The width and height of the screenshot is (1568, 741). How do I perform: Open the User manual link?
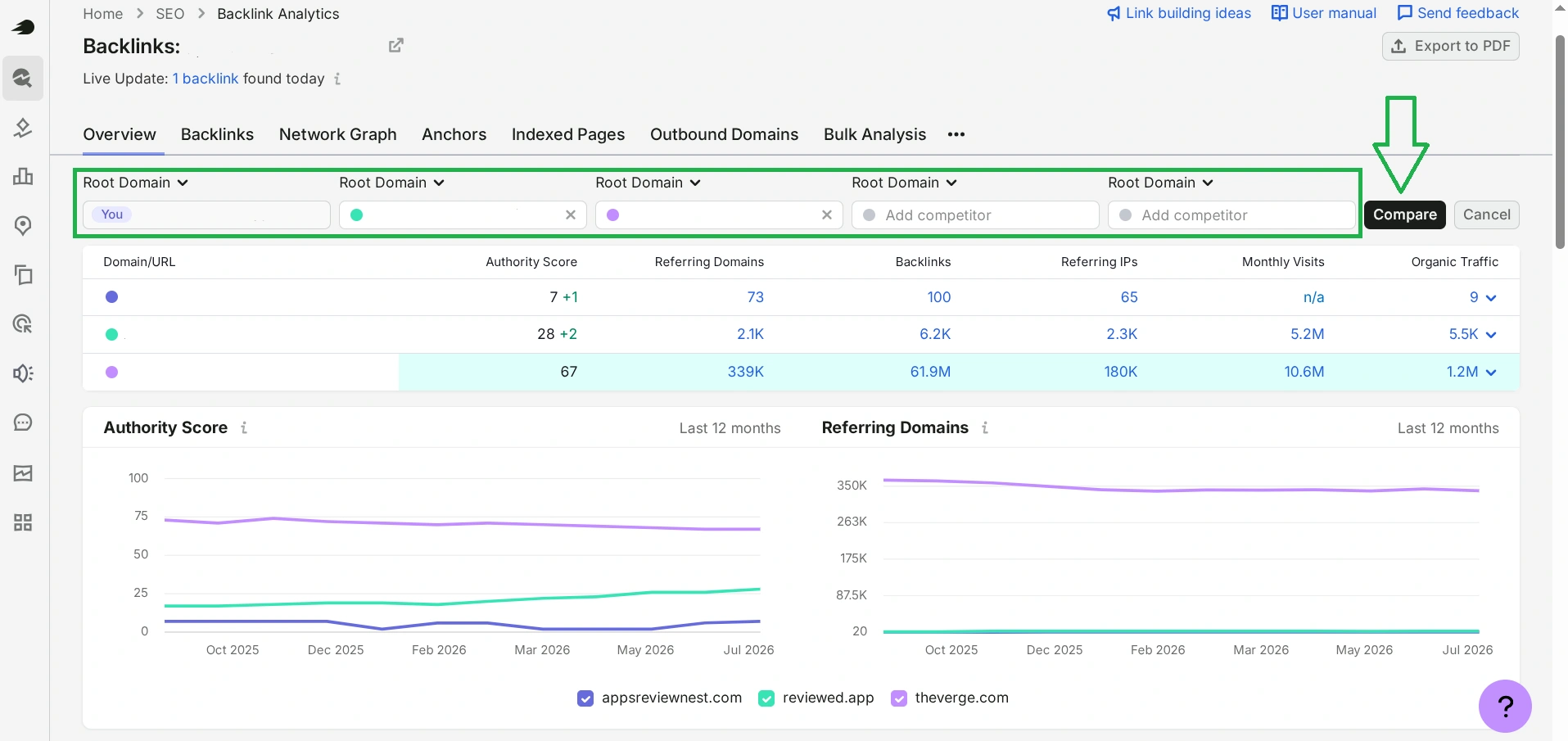click(1324, 13)
